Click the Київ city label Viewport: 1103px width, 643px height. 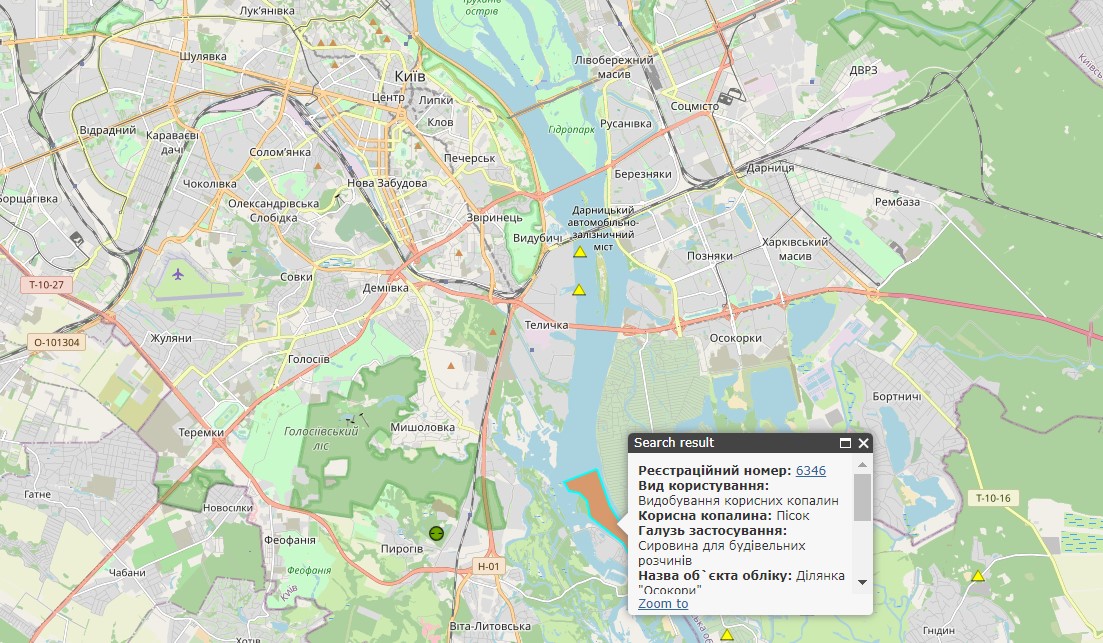(411, 77)
